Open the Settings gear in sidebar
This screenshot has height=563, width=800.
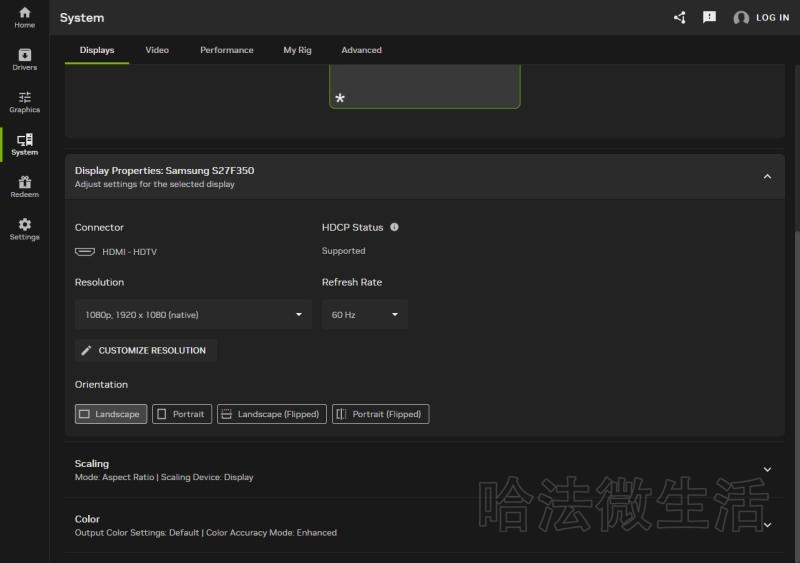pos(24,229)
